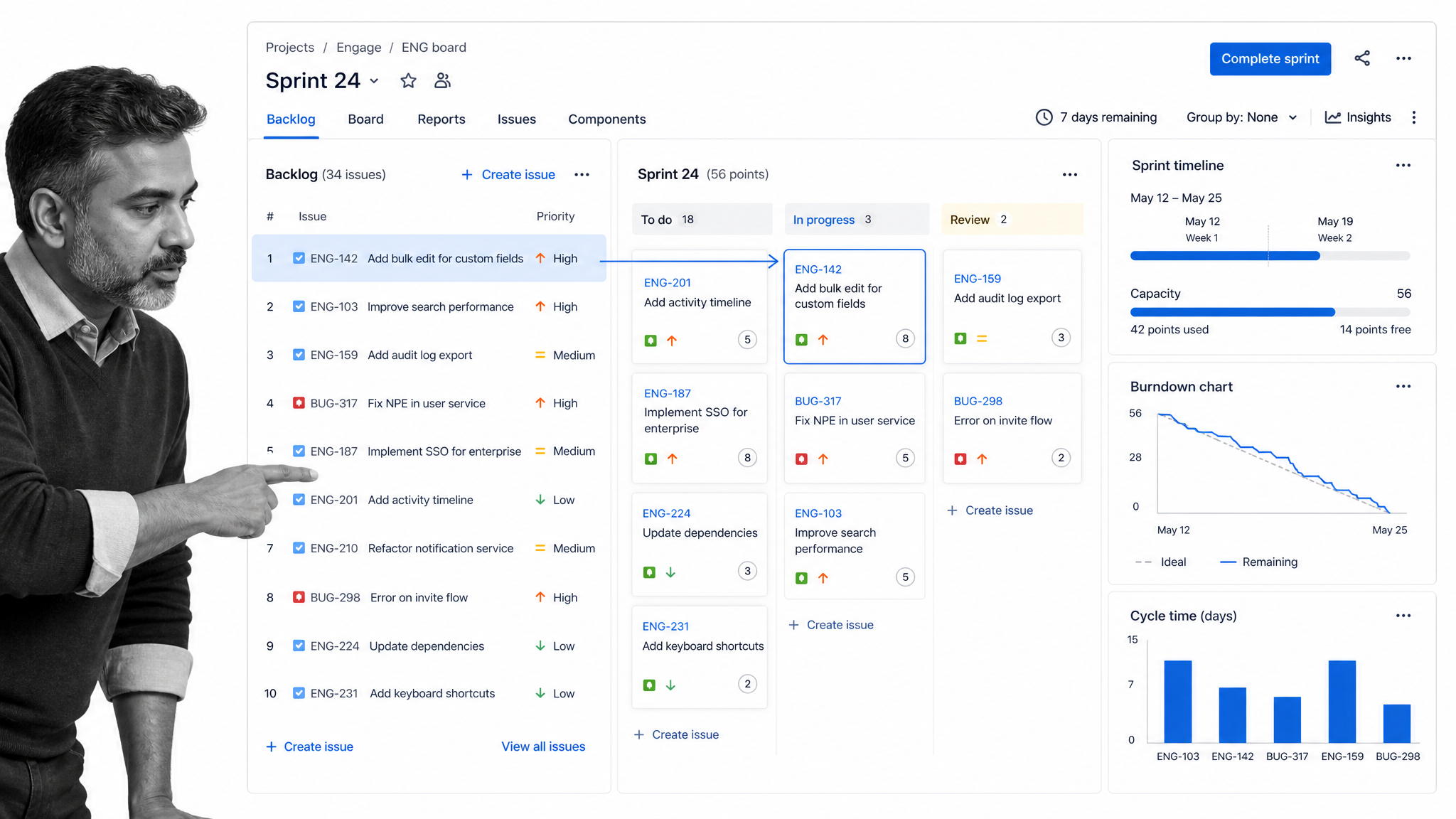Click the low priority arrow on ENG-201 row
Image resolution: width=1456 pixels, height=819 pixels.
tap(540, 500)
